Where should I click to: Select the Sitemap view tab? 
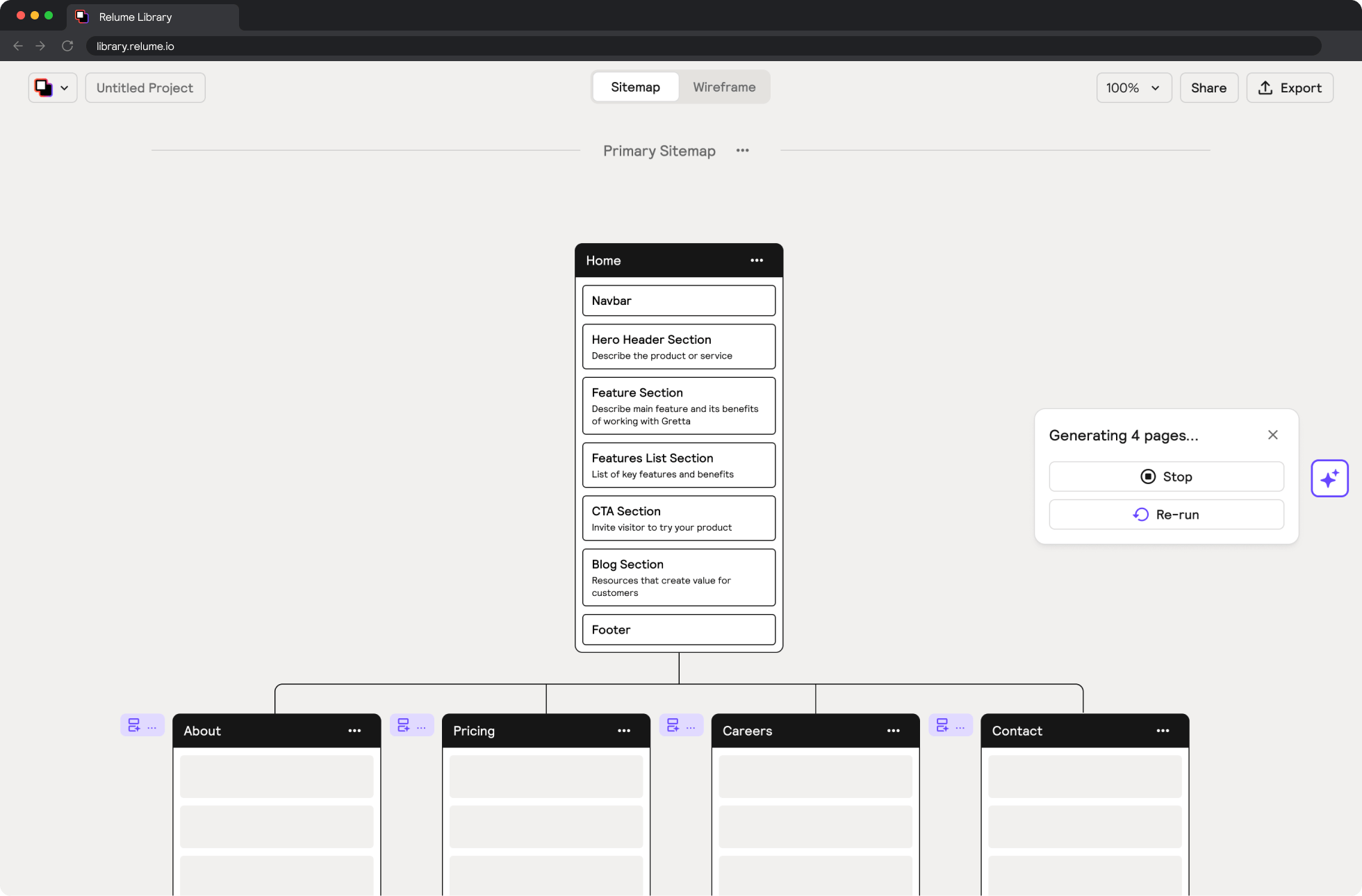pos(635,87)
